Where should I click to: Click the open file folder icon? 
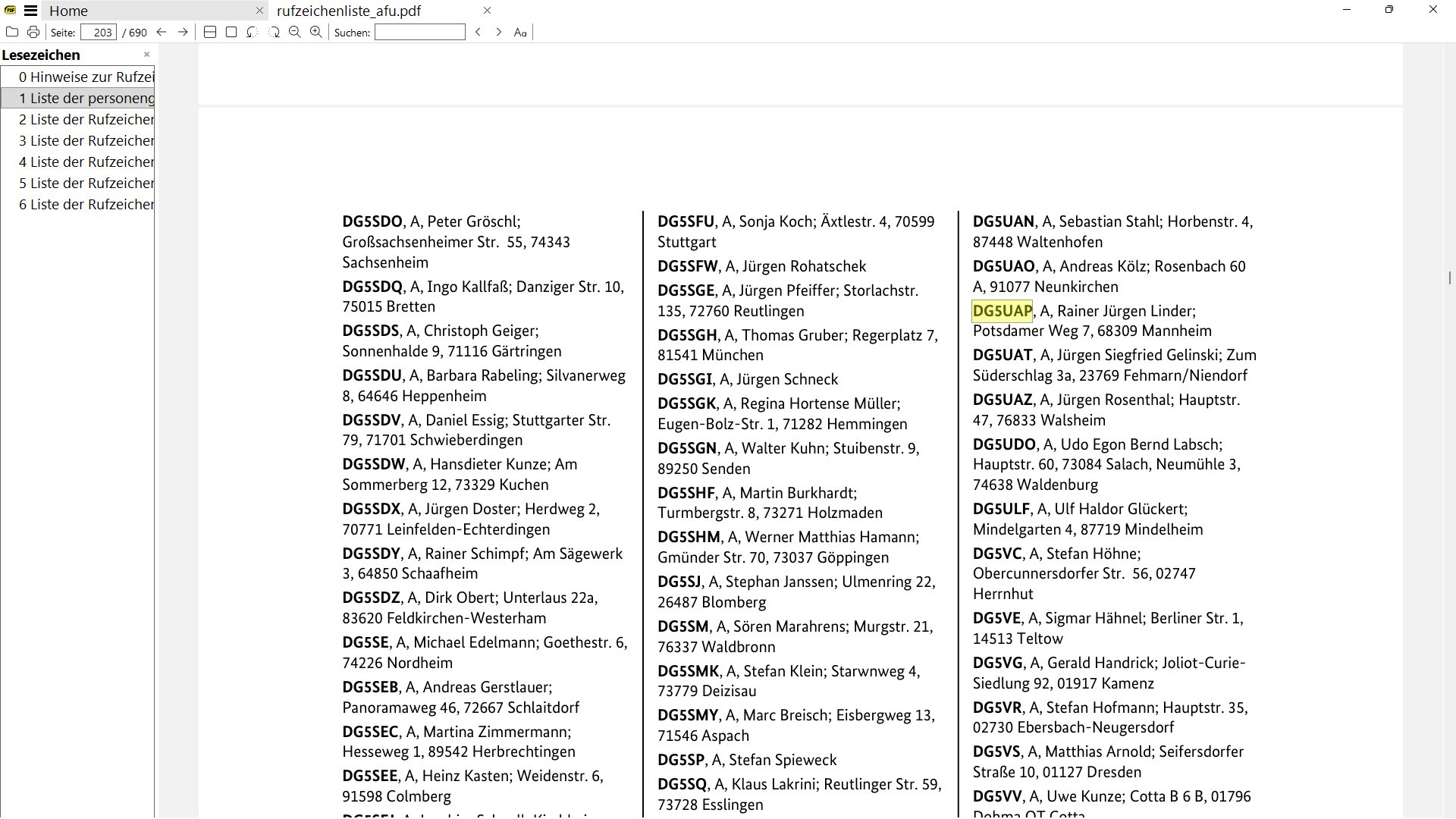point(12,32)
